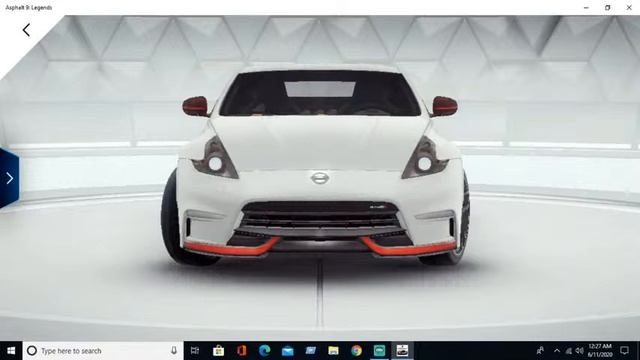The height and width of the screenshot is (360, 640).
Task: Launch Microsoft Edge from the taskbar
Action: 264,351
